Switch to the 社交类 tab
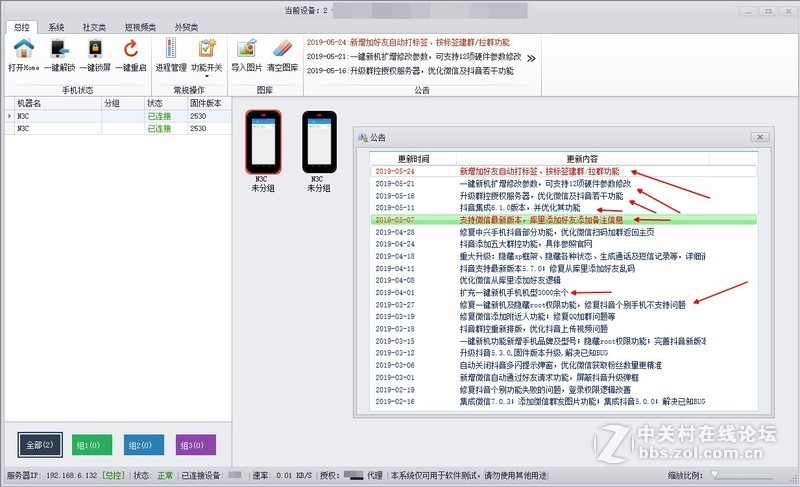Viewport: 800px width, 487px height. tap(94, 27)
